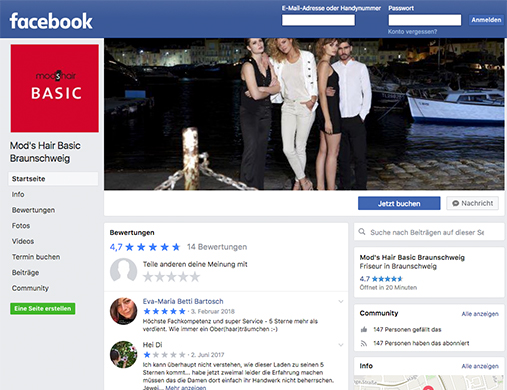This screenshot has width=507, height=390.
Task: Open Mod's Hair Basic Braunschweig card title
Action: point(412,257)
